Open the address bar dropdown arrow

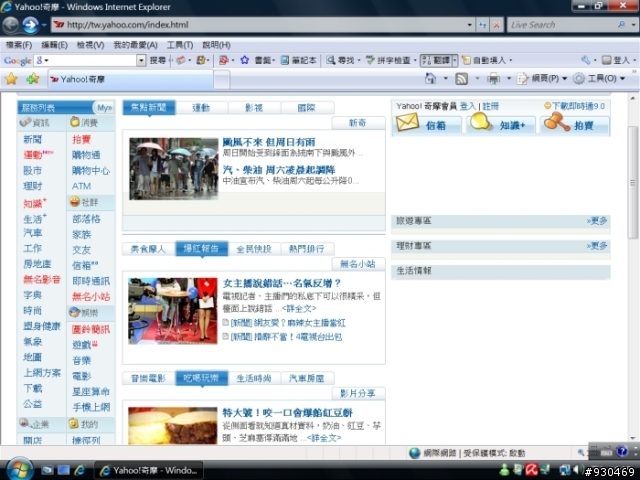[x=469, y=25]
